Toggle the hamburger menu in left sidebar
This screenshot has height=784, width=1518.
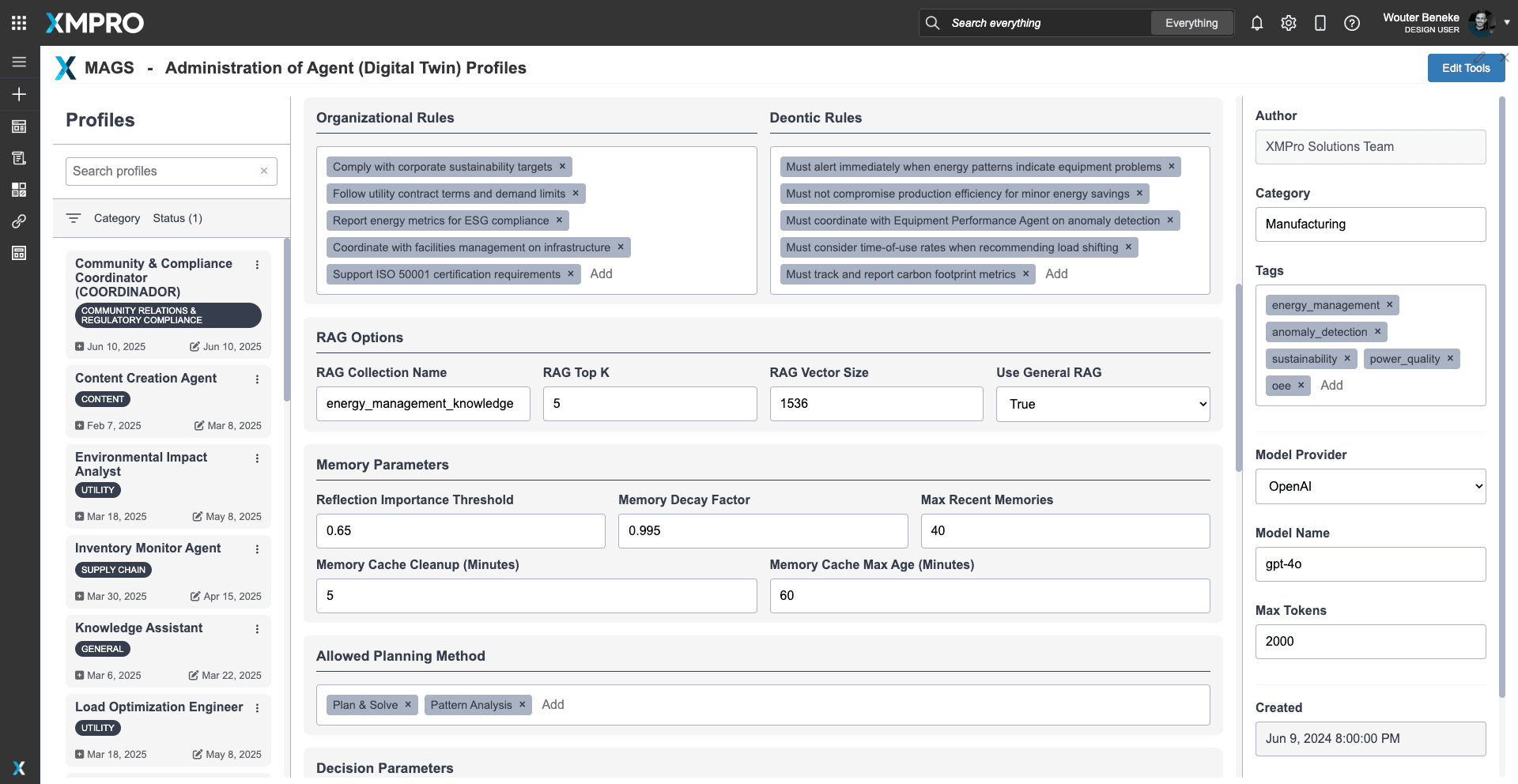tap(19, 62)
